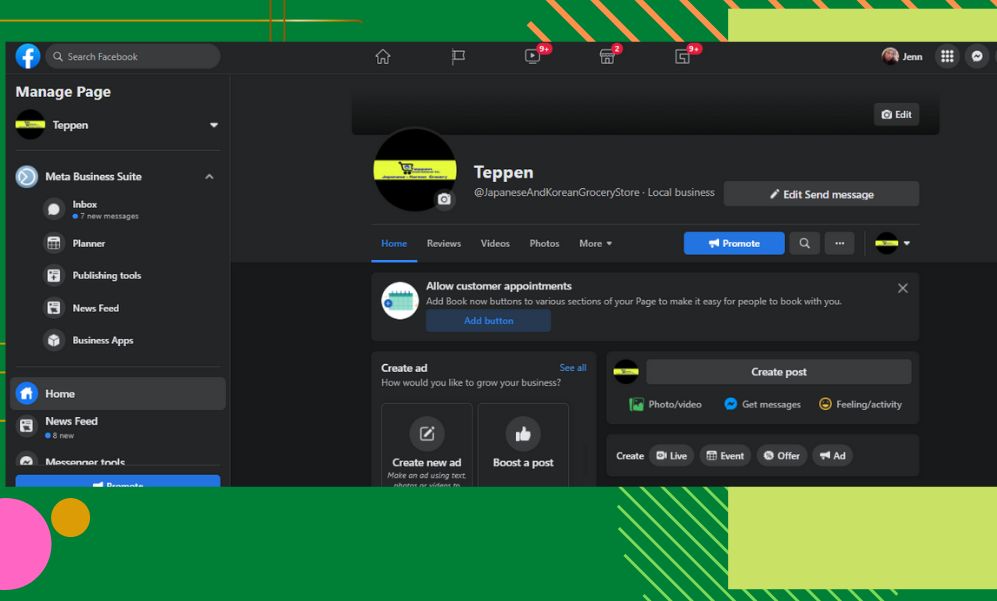This screenshot has height=601, width=997.
Task: Click See all link in Create ad
Action: (x=573, y=368)
